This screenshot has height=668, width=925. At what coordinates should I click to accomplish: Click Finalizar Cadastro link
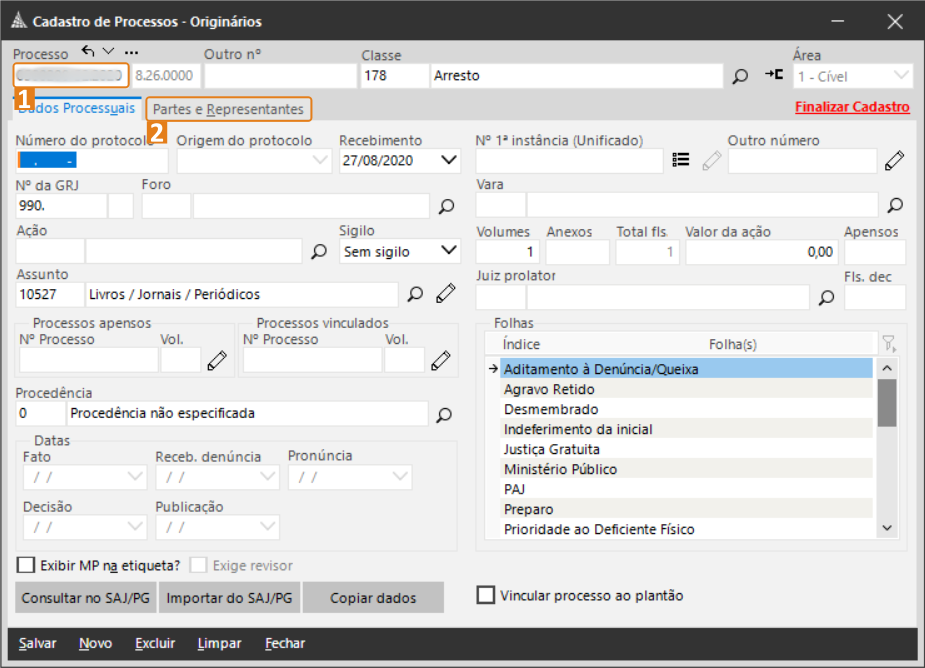852,107
